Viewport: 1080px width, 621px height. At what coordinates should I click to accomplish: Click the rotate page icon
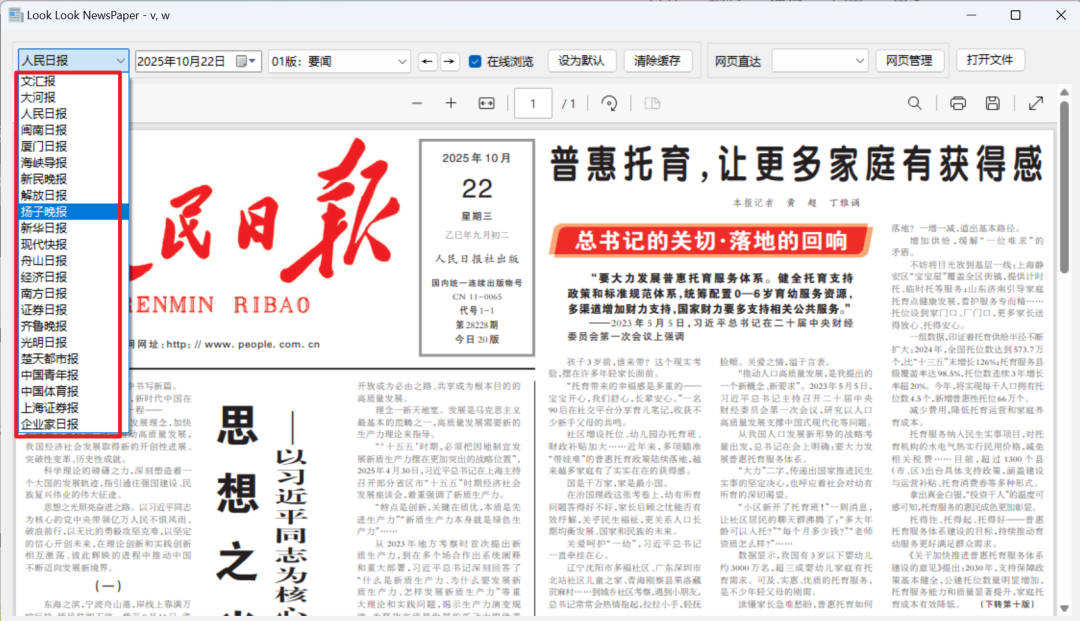(609, 102)
